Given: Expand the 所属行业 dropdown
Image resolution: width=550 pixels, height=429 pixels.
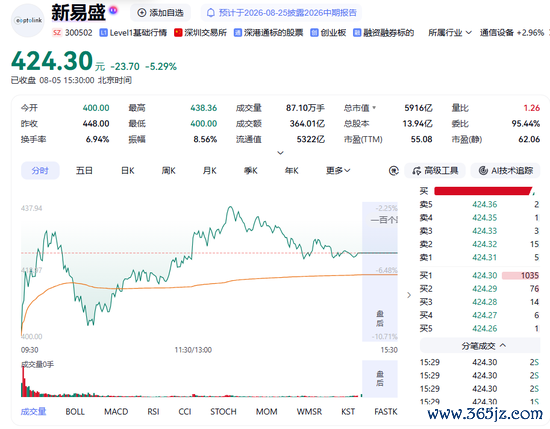Looking at the screenshot, I should pos(450,33).
